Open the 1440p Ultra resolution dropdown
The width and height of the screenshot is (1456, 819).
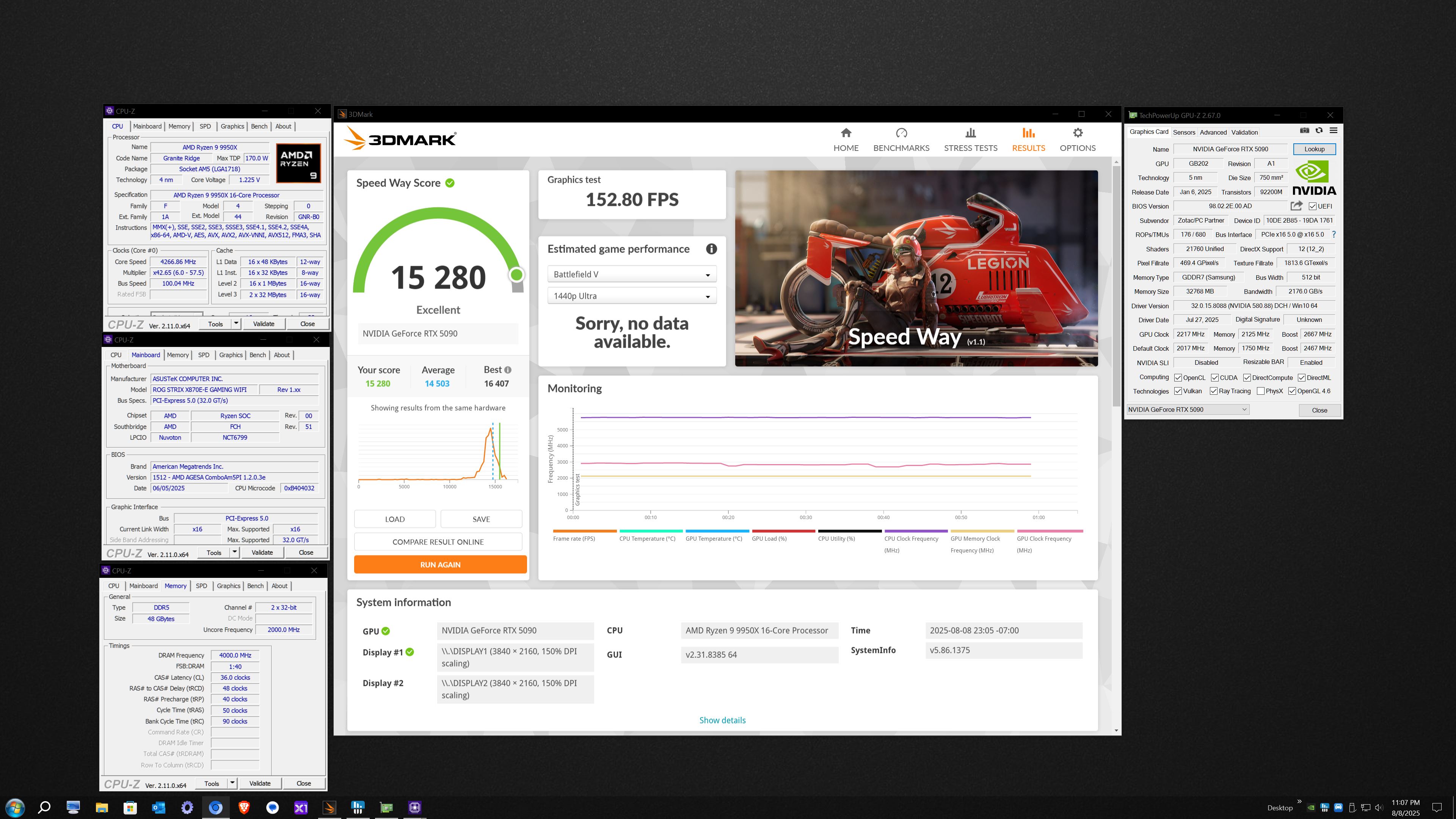pos(631,296)
